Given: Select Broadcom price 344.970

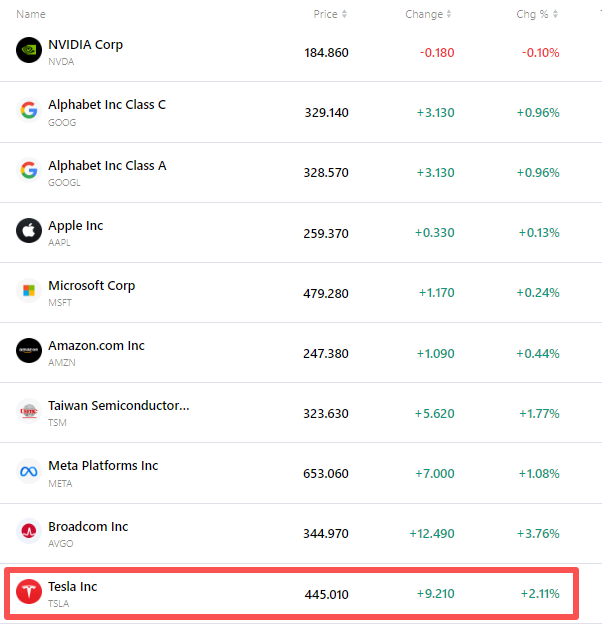Looking at the screenshot, I should 326,534.
